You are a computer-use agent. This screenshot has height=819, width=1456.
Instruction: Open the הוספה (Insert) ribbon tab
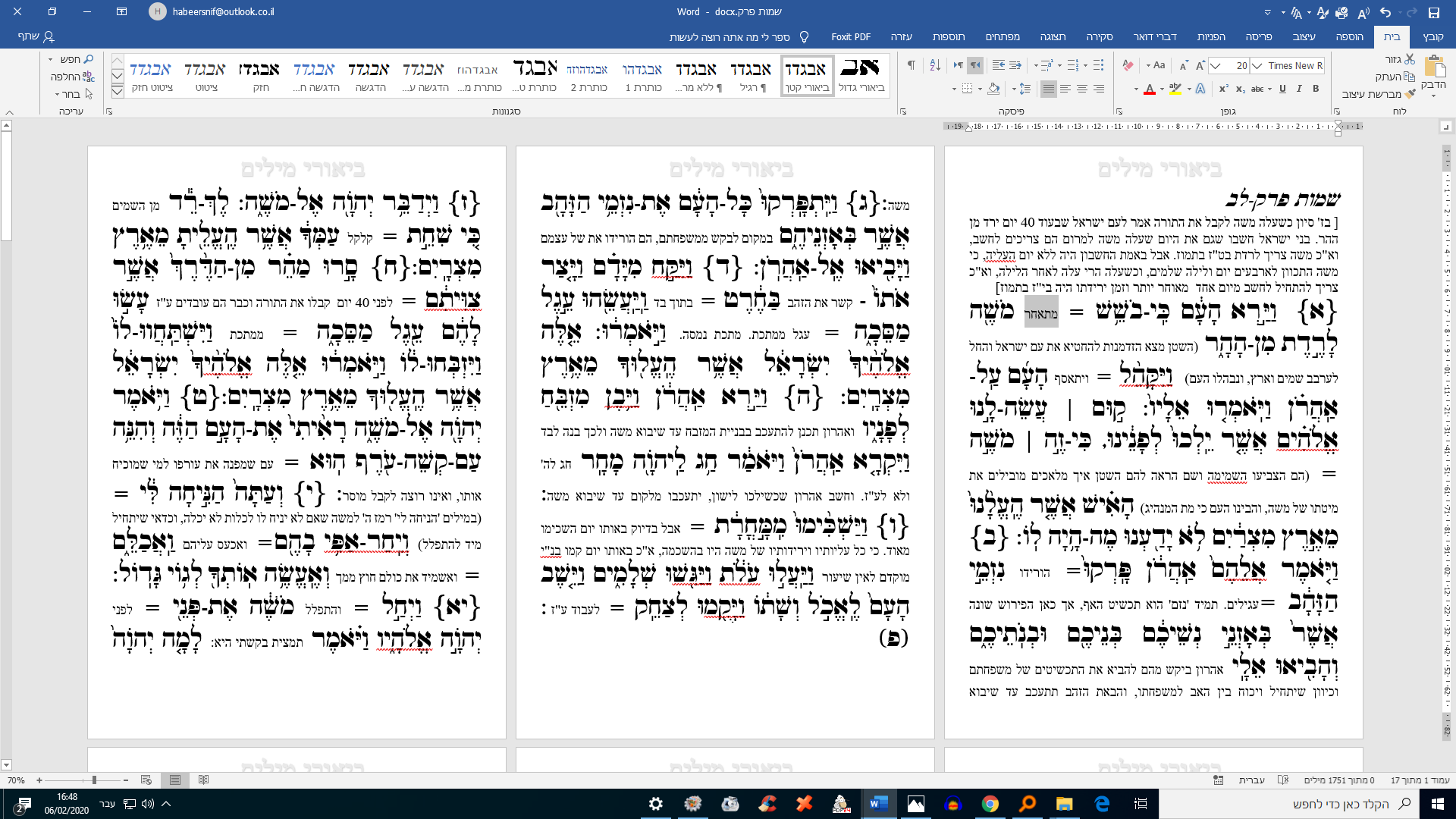click(1349, 36)
